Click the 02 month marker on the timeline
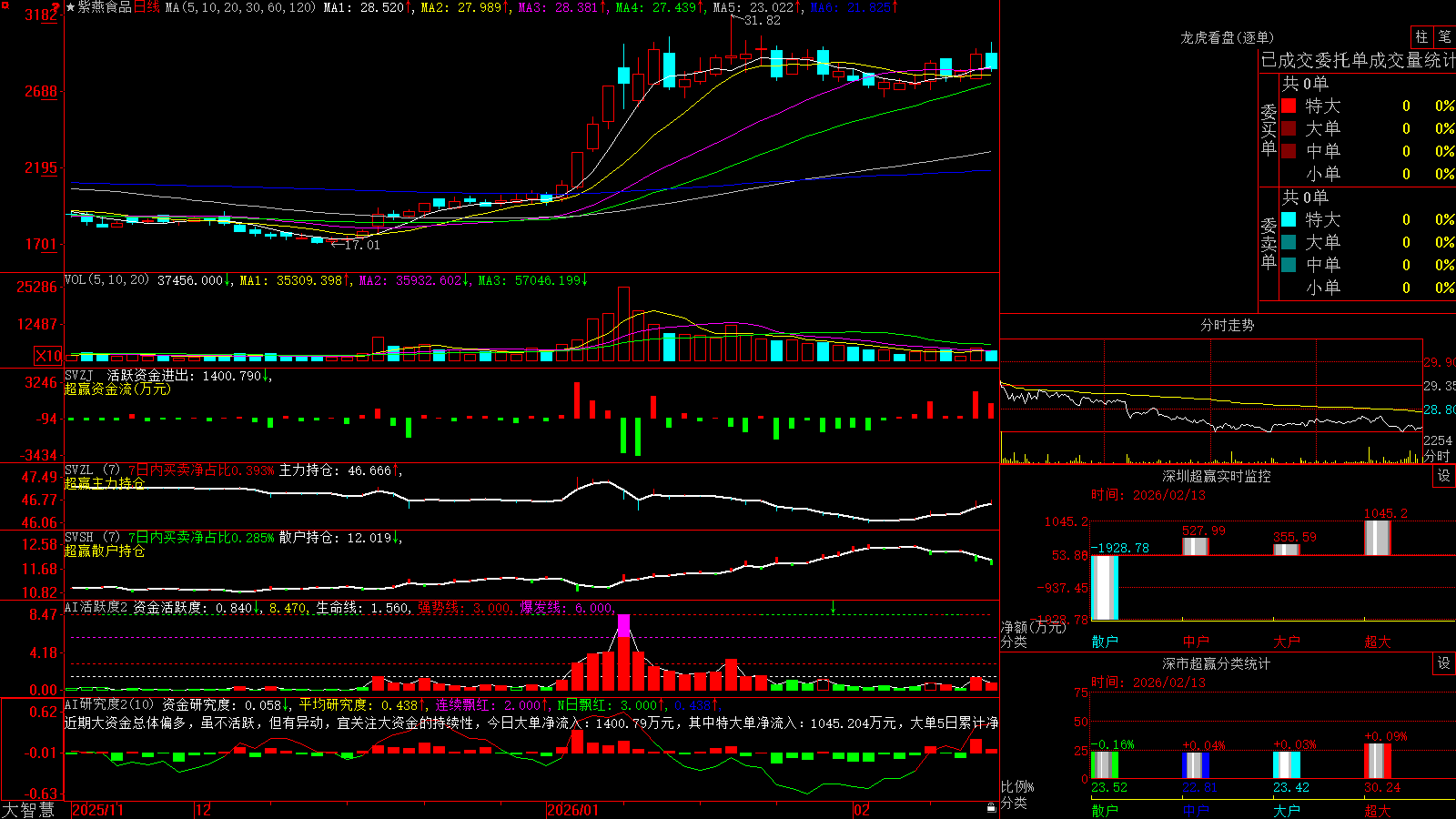The height and width of the screenshot is (819, 1456). click(861, 810)
